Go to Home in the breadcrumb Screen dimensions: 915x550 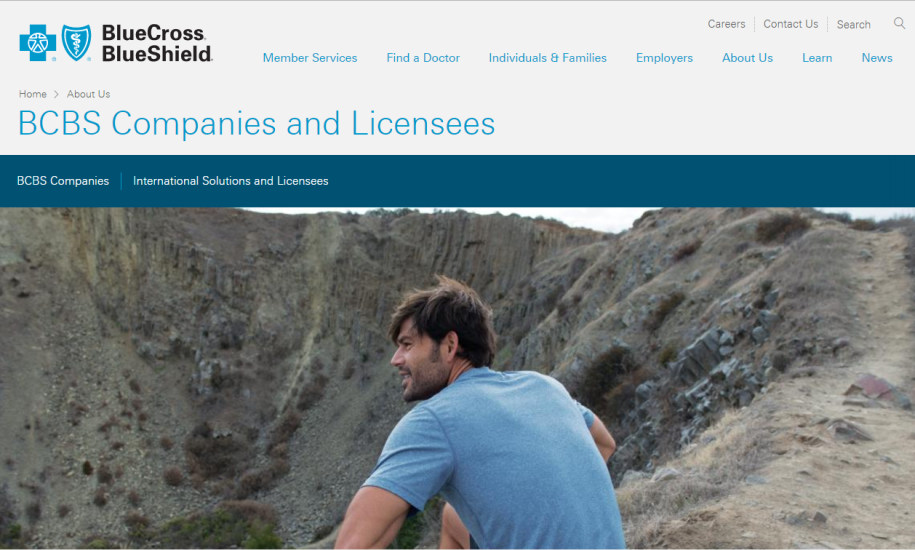click(x=33, y=94)
